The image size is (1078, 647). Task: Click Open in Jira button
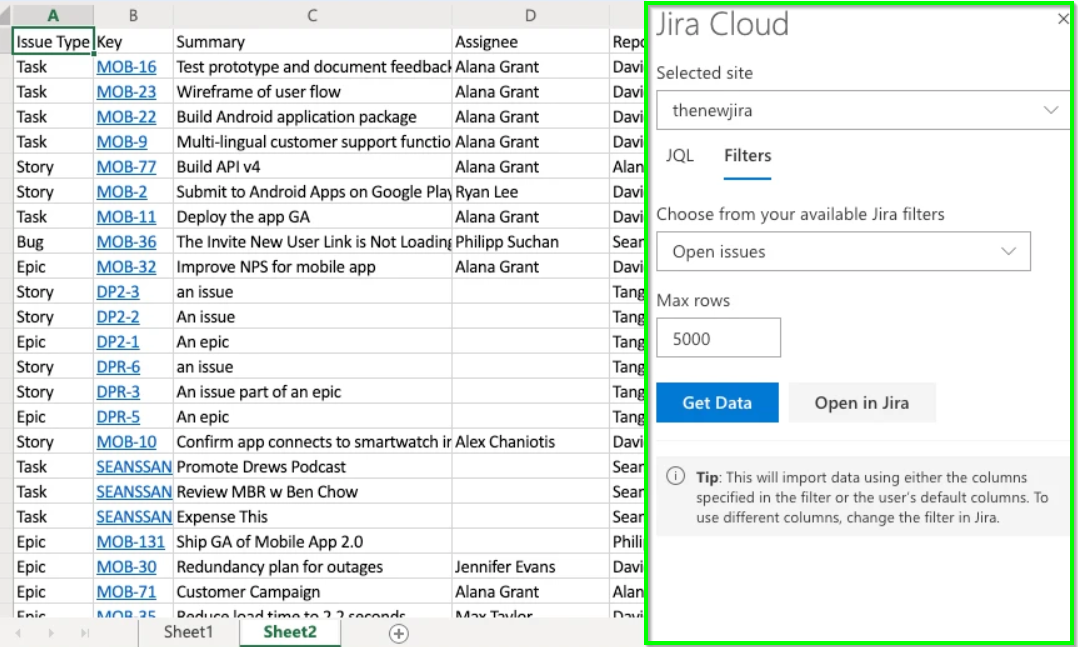(x=861, y=402)
